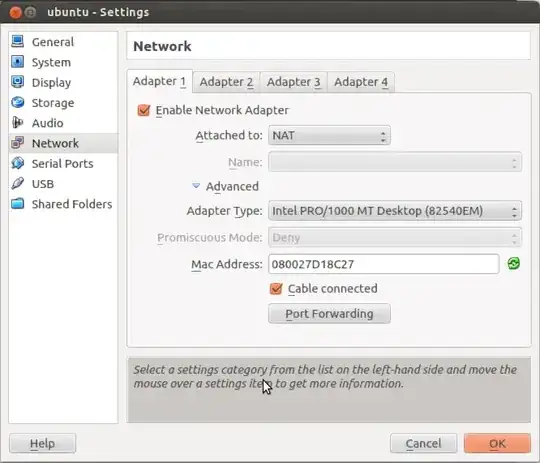Click the Port Forwarding button

(329, 313)
